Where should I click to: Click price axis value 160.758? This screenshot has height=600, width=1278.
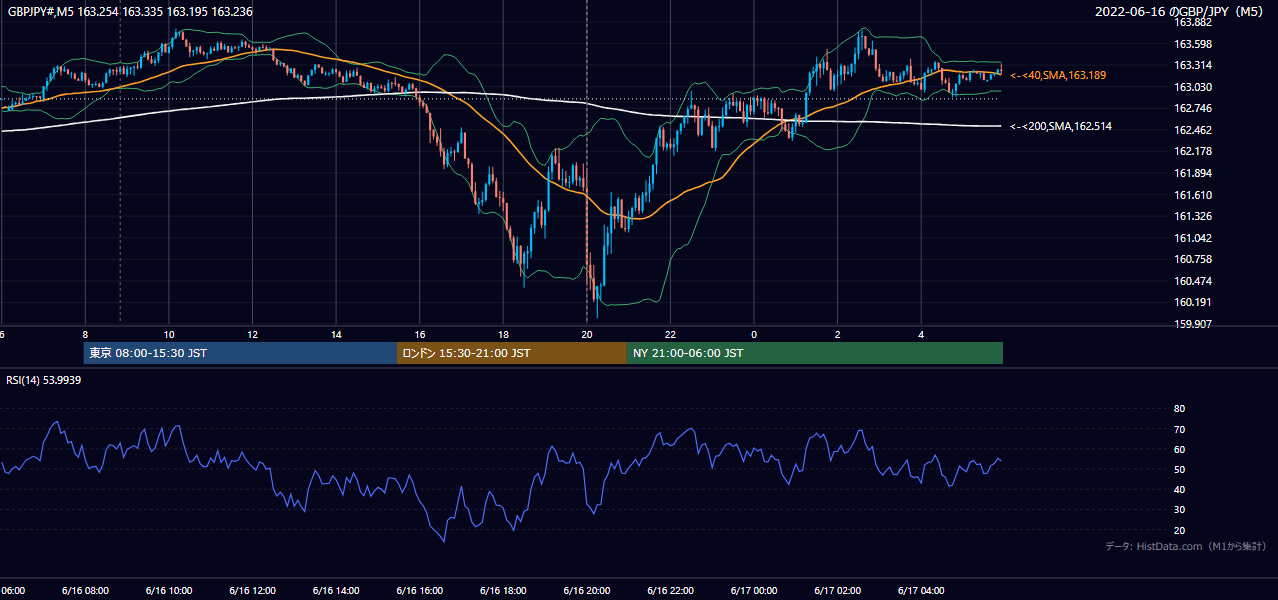[x=1192, y=259]
